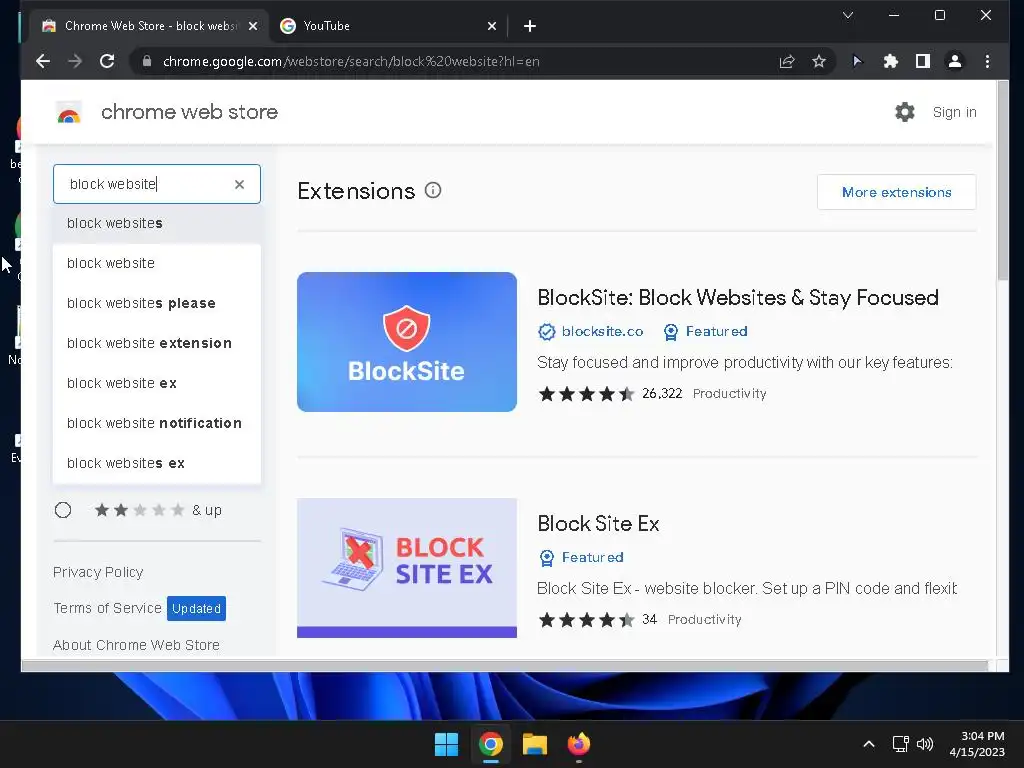Click Productivity category under BlockSite
Screen dimensions: 1024x768
(x=729, y=393)
